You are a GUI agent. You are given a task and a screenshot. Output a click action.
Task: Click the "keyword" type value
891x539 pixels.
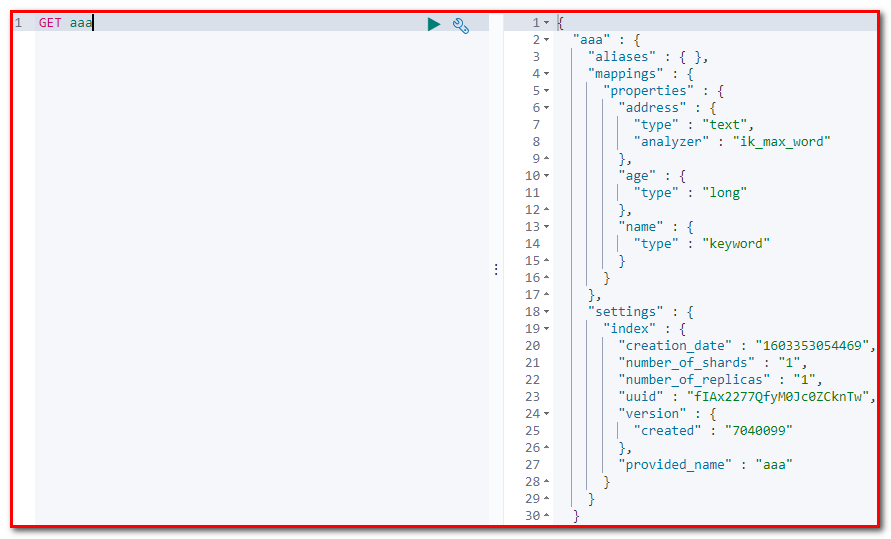click(x=736, y=244)
